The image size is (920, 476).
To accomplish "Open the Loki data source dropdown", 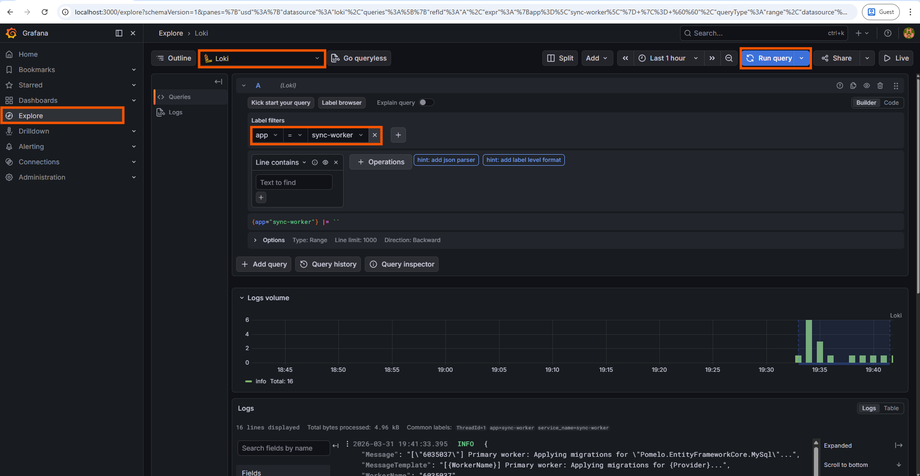I will pyautogui.click(x=261, y=58).
